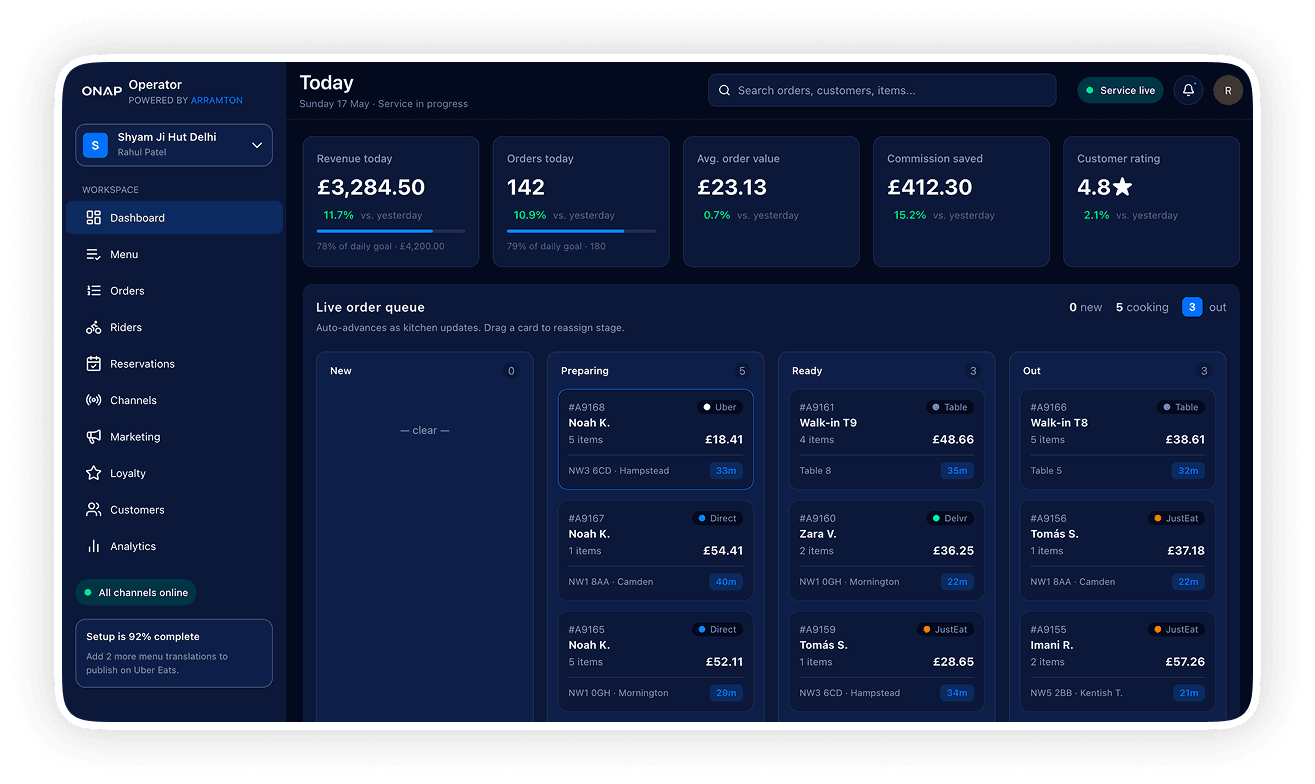Click the Out column header
This screenshot has height=784, width=1315.
pos(1032,371)
